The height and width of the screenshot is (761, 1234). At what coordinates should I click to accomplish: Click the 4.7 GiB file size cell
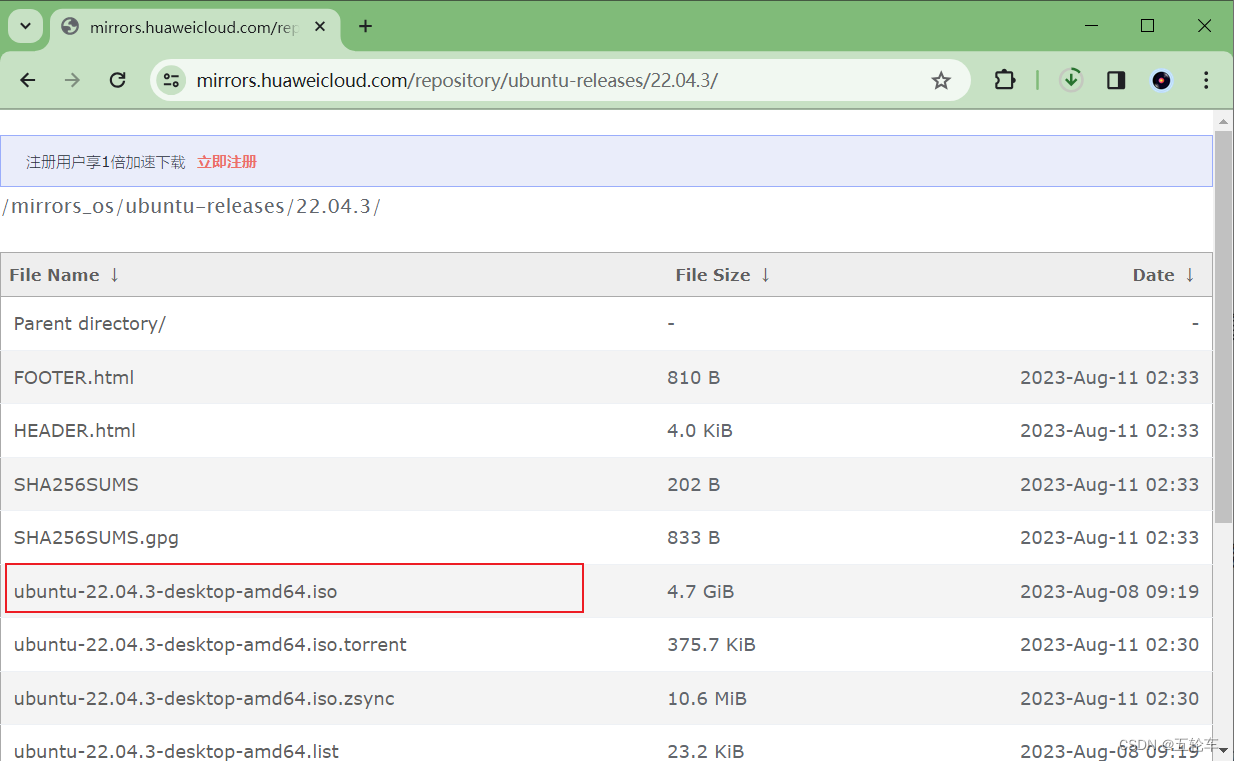[x=701, y=592]
